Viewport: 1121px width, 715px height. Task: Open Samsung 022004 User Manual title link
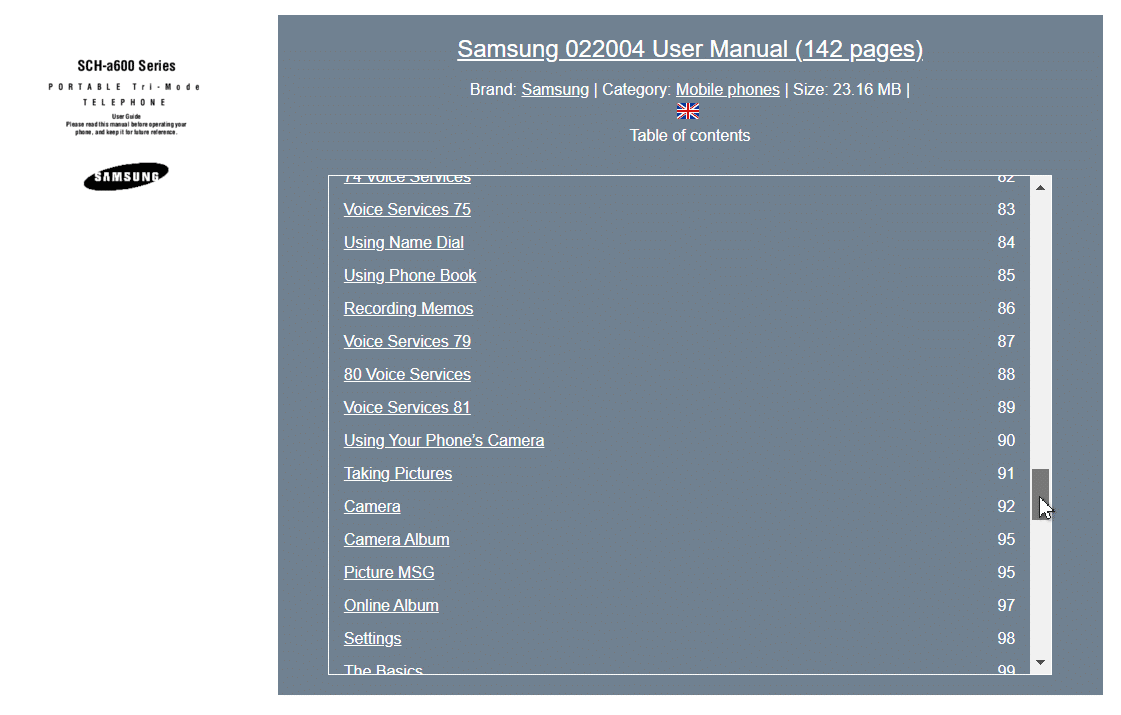pyautogui.click(x=690, y=49)
